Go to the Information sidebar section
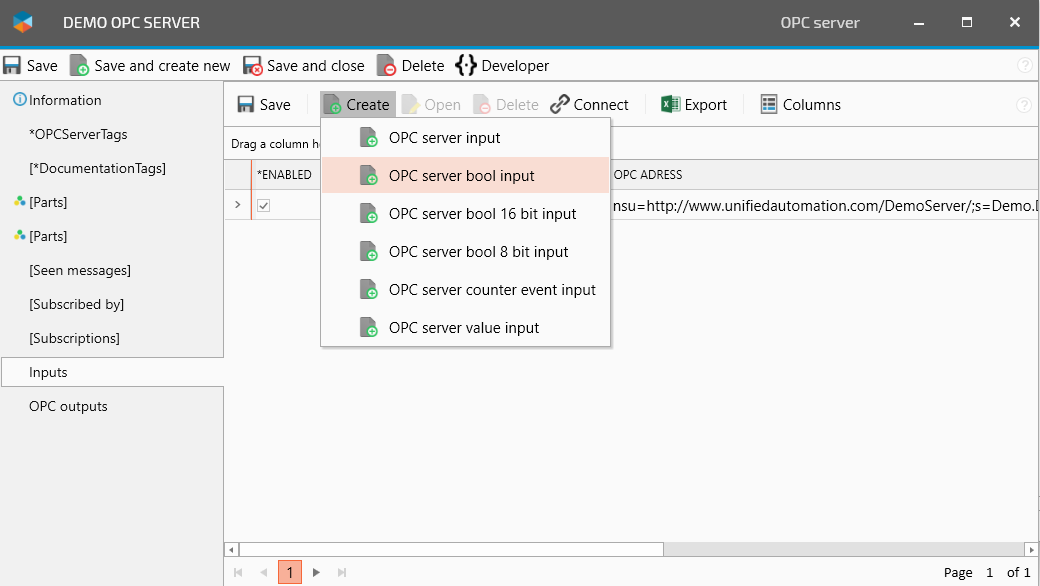This screenshot has width=1040, height=586. [65, 101]
